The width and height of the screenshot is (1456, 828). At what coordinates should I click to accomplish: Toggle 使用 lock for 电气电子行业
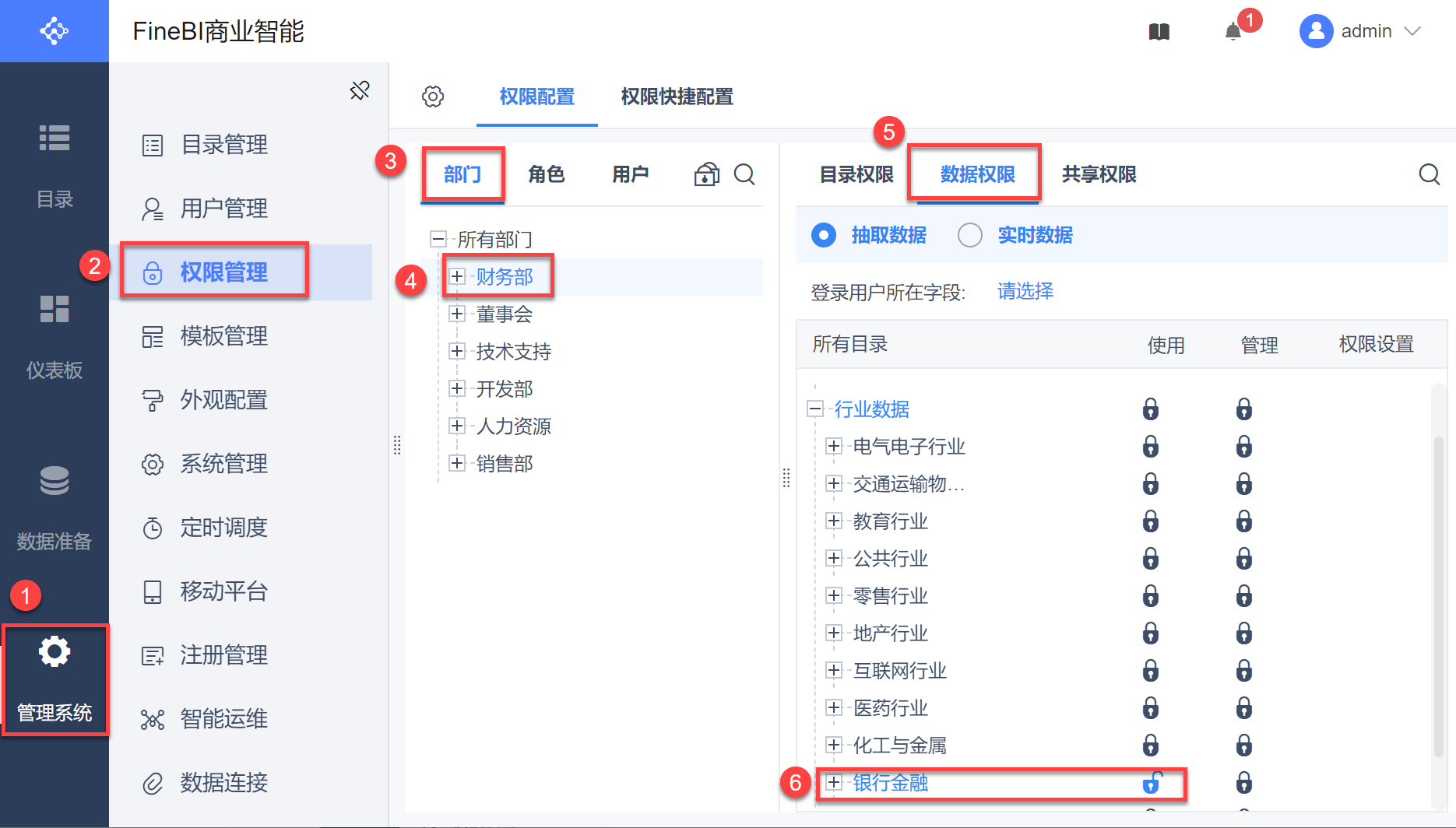(1151, 447)
